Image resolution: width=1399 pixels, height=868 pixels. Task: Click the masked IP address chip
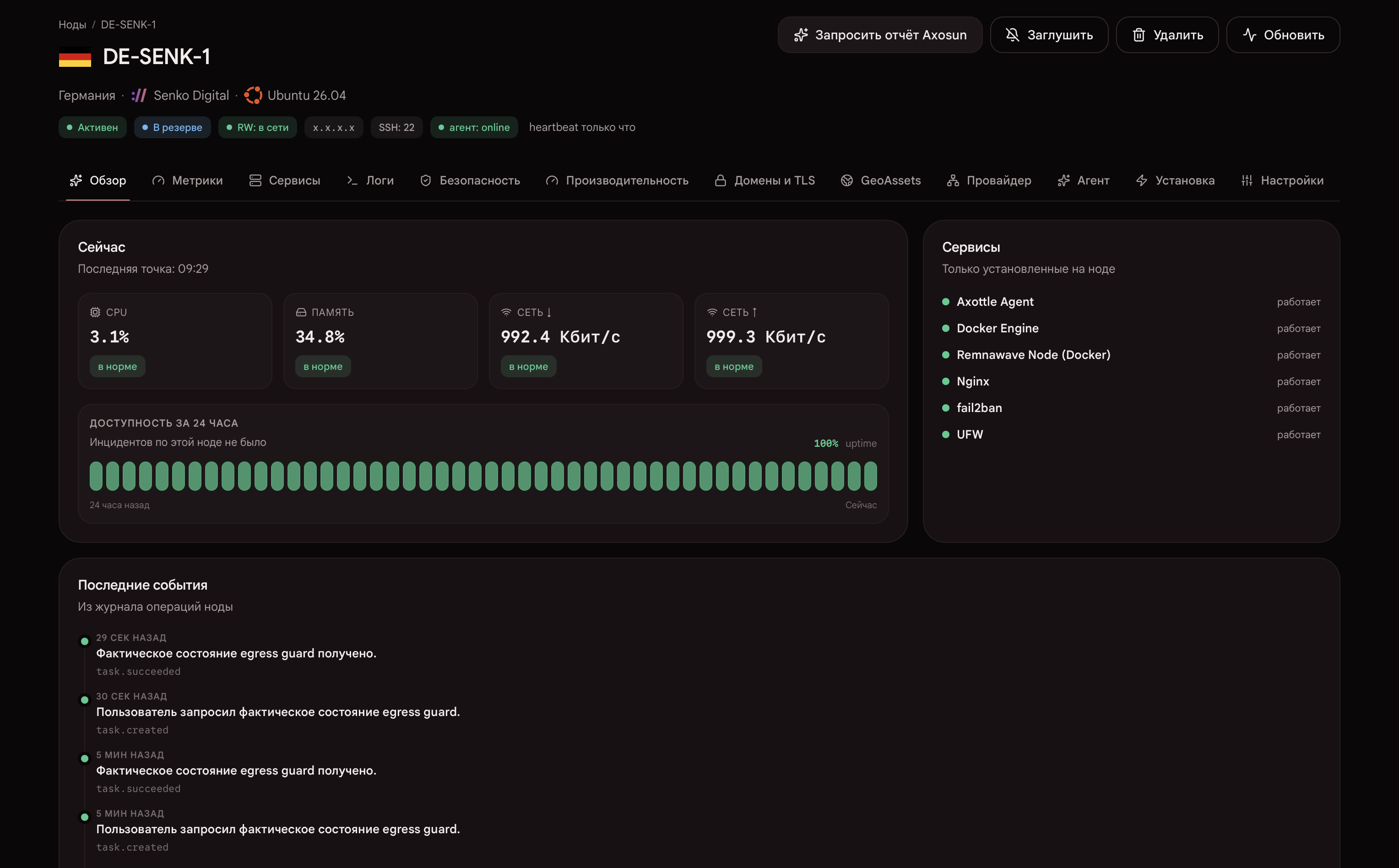[334, 127]
